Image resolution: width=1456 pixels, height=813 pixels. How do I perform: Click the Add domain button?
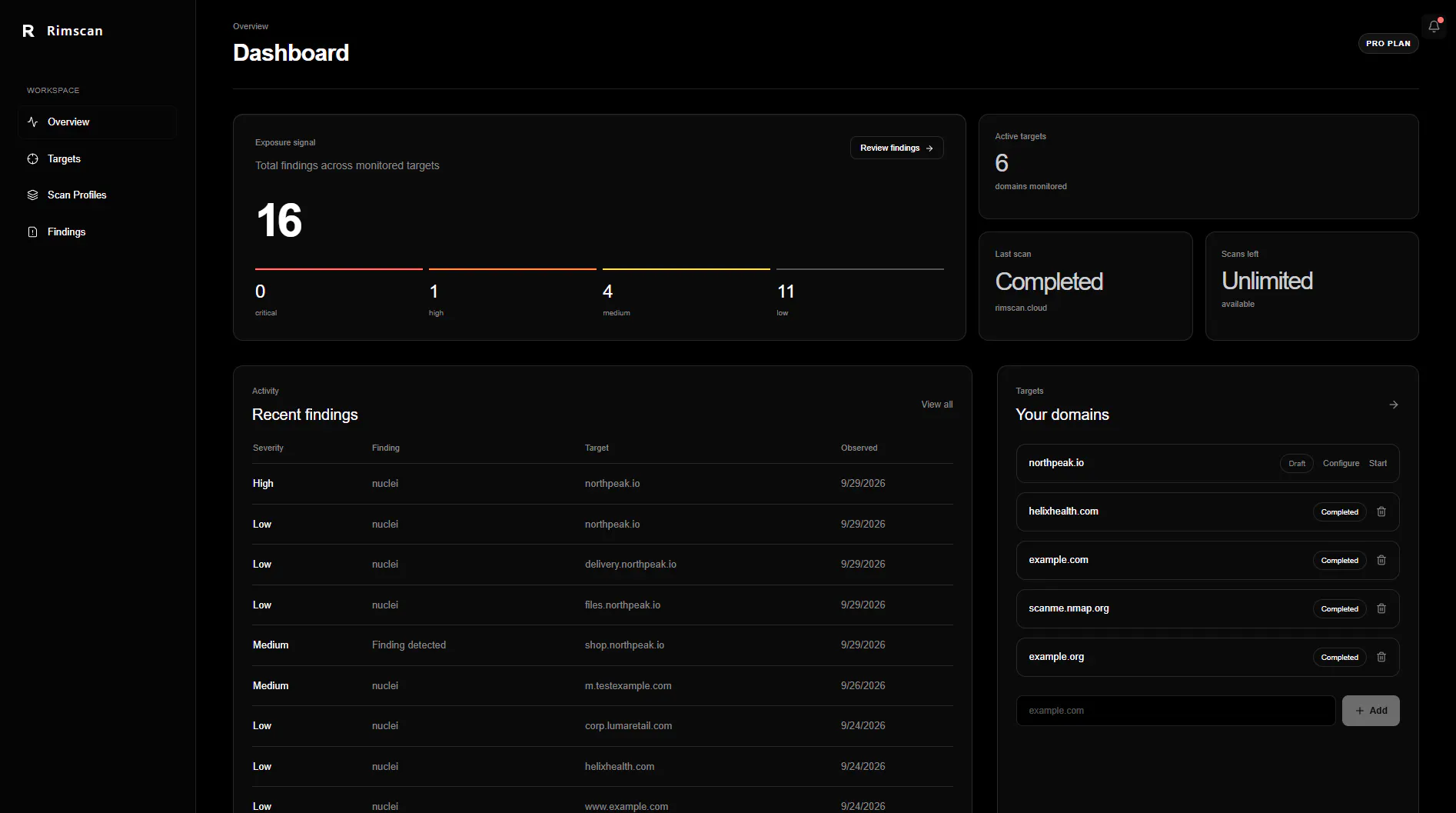1371,711
